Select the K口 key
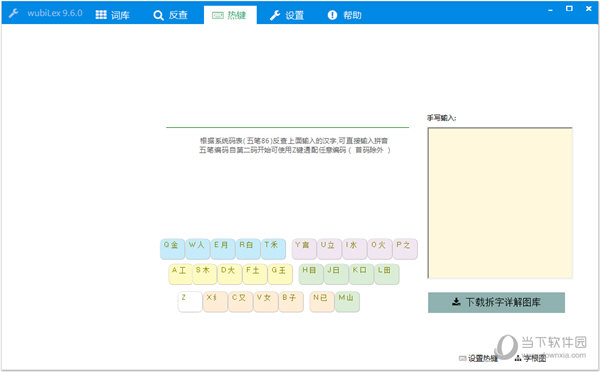600x372 pixels. pos(361,274)
